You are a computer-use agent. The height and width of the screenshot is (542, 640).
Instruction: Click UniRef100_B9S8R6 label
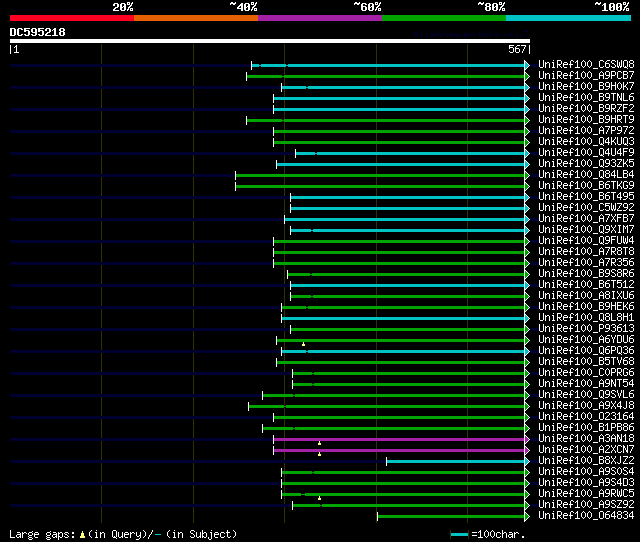pos(586,273)
